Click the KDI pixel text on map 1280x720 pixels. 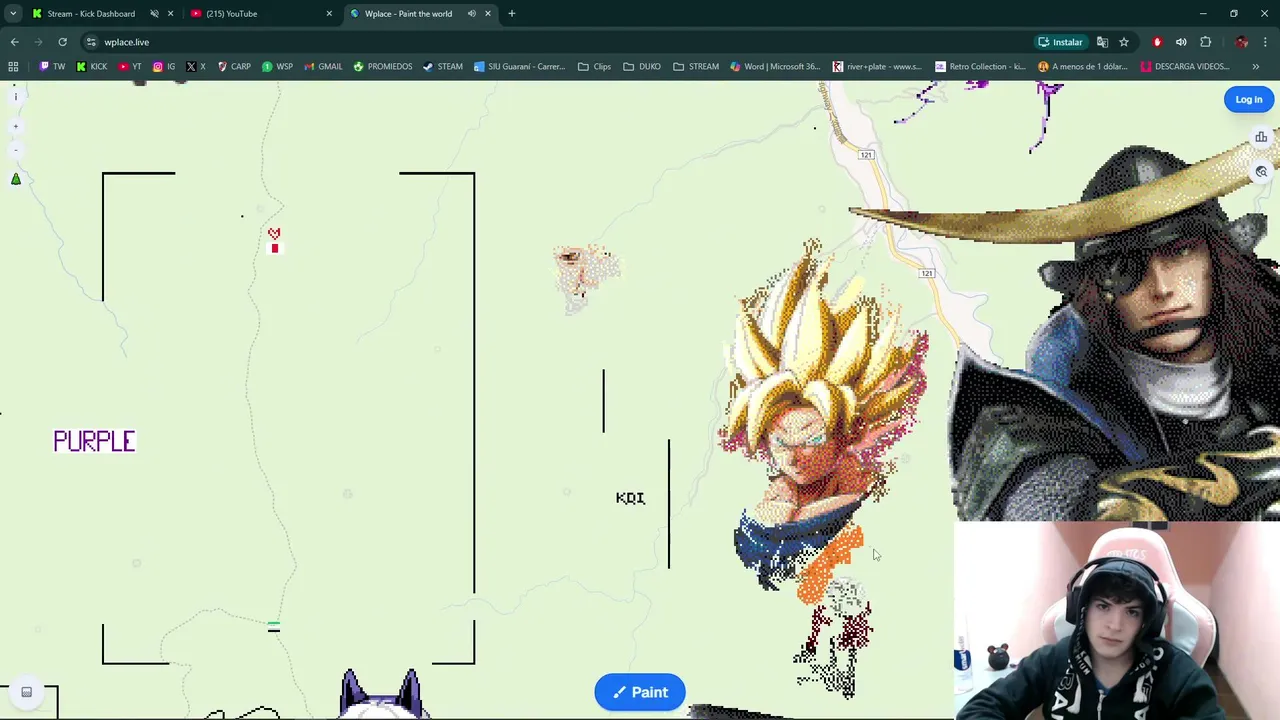tap(630, 498)
